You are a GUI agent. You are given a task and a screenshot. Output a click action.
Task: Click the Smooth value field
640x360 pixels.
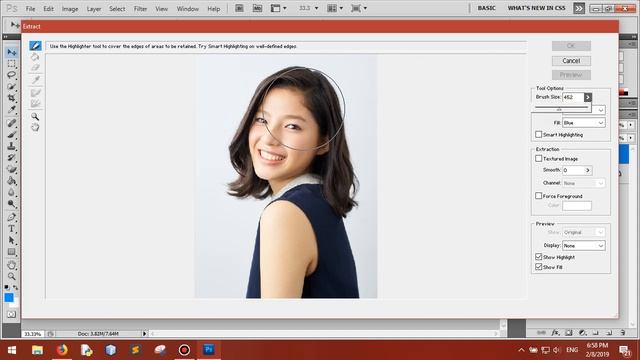pyautogui.click(x=573, y=170)
